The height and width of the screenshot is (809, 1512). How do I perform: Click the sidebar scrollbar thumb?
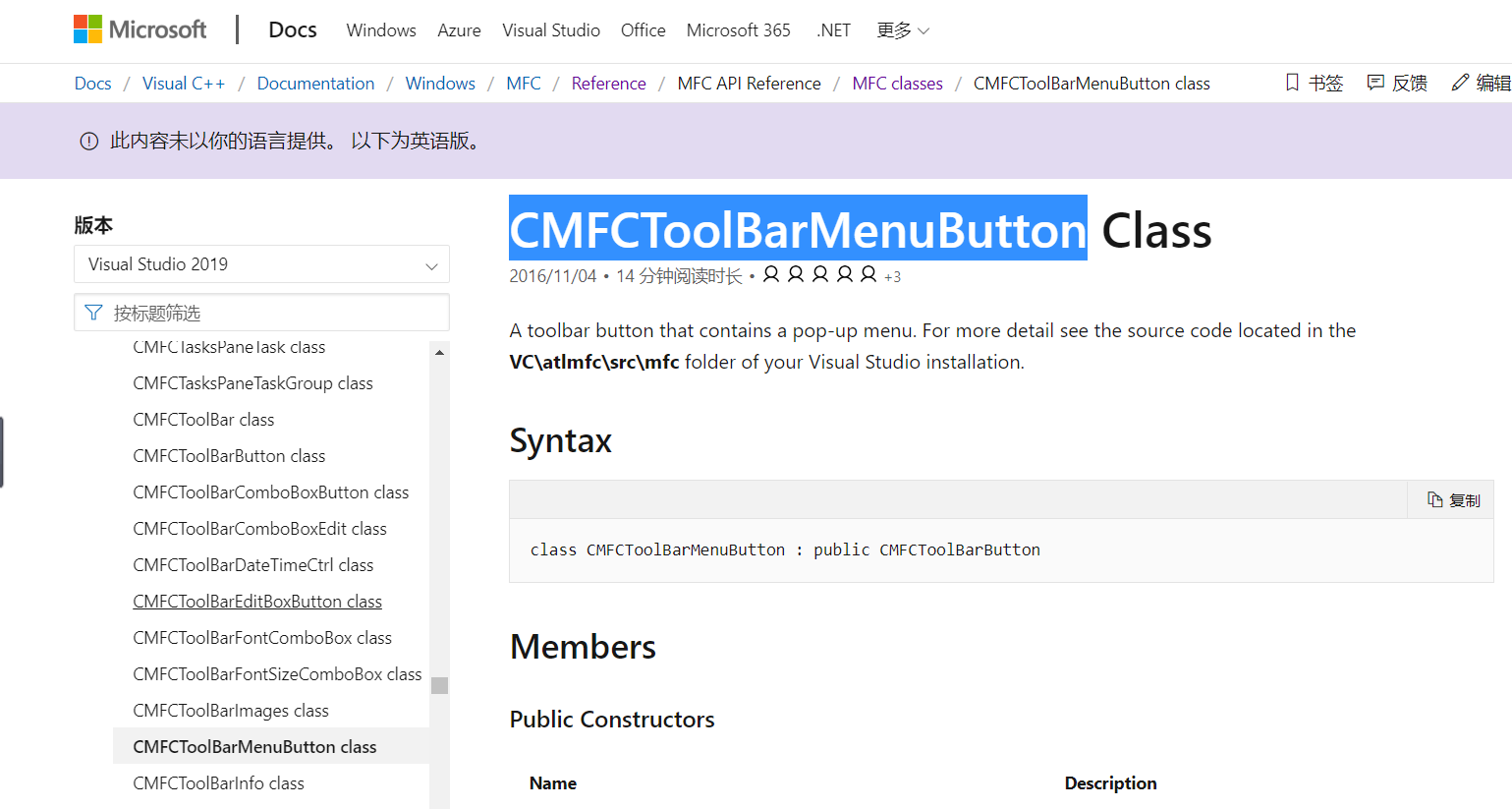click(x=439, y=685)
